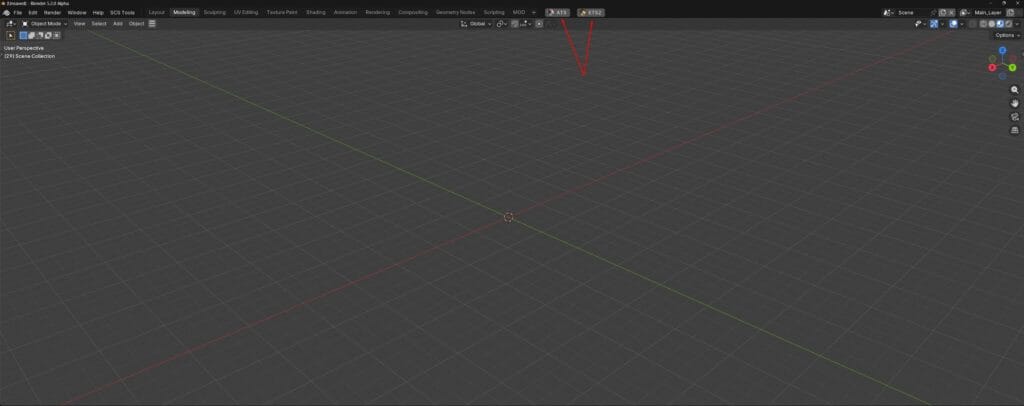Screen dimensions: 1024x406
Task: Open the snapping options dropdown
Action: 525,23
